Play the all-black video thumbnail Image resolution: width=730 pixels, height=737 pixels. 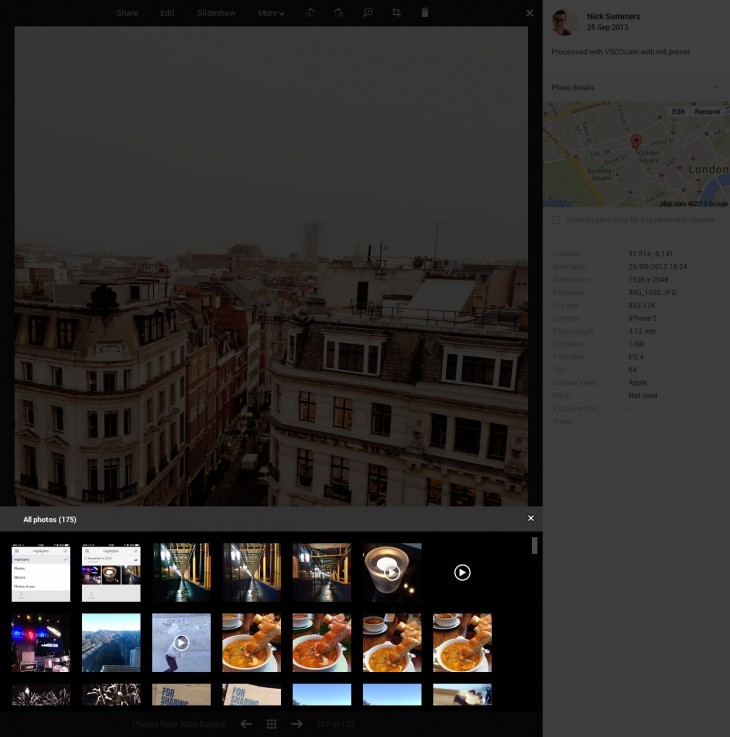[x=462, y=572]
